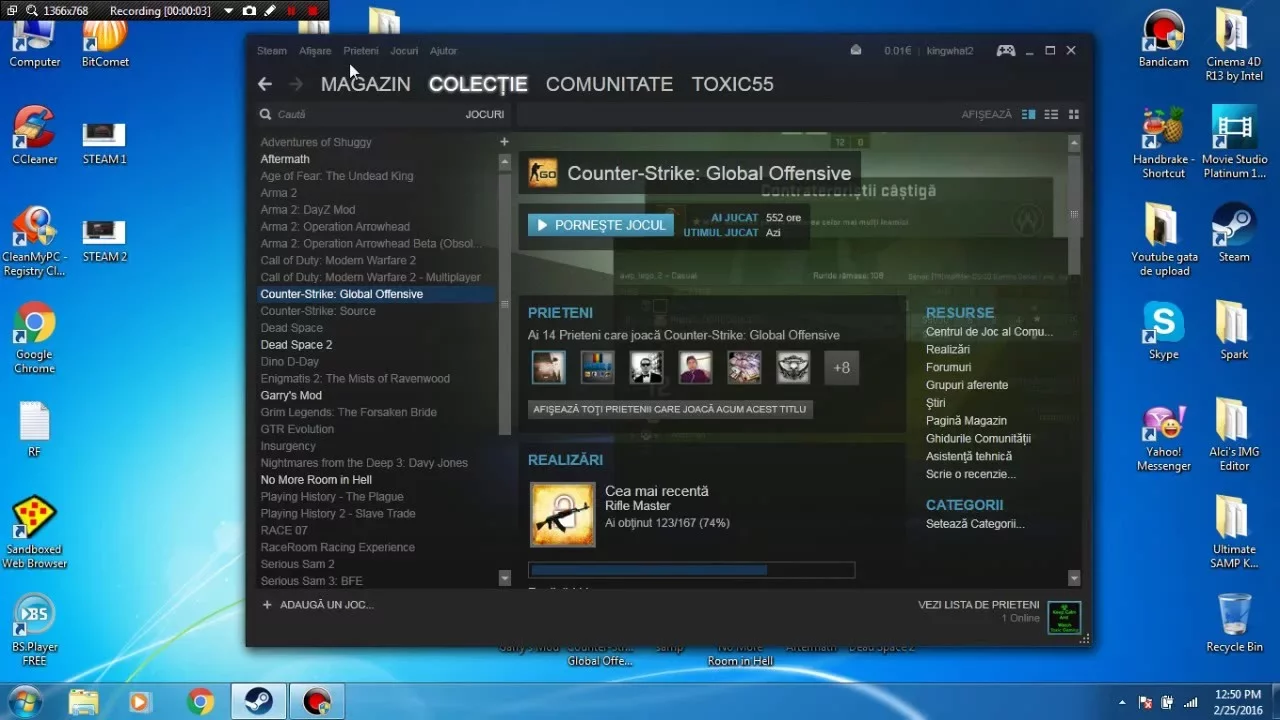
Task: Show hidden tray icons arrow
Action: [1122, 702]
